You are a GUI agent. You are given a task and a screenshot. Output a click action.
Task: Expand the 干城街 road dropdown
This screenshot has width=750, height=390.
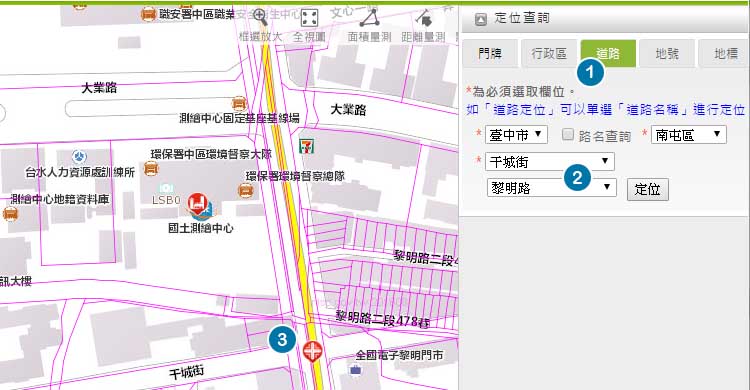click(550, 162)
